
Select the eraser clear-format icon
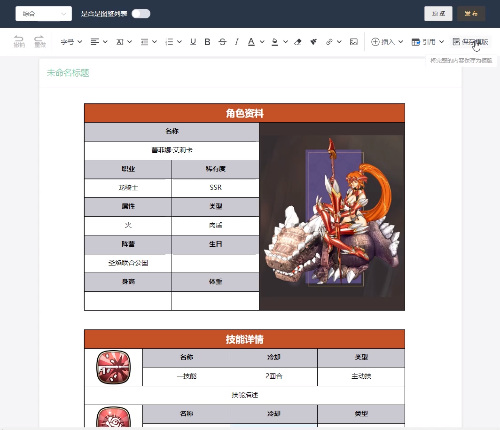coord(298,42)
